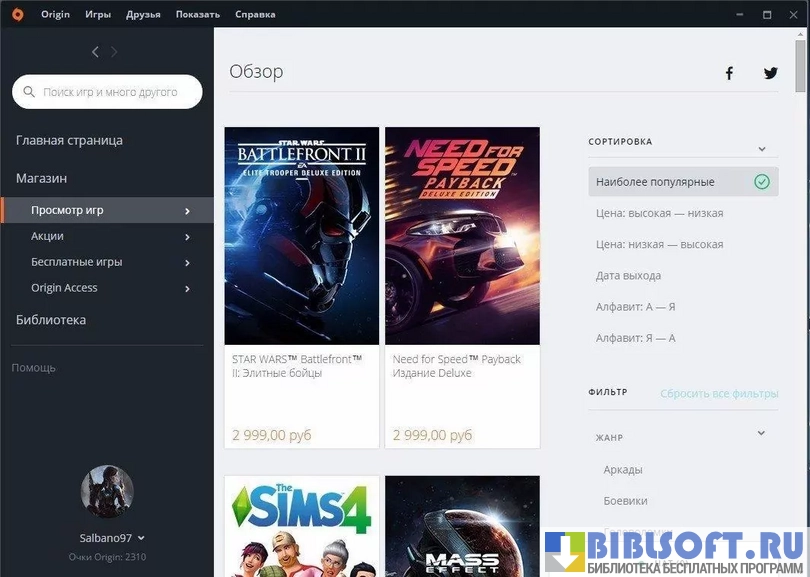The height and width of the screenshot is (577, 810).
Task: Collapse the 'Жанр' filter chevron
Action: tap(761, 433)
